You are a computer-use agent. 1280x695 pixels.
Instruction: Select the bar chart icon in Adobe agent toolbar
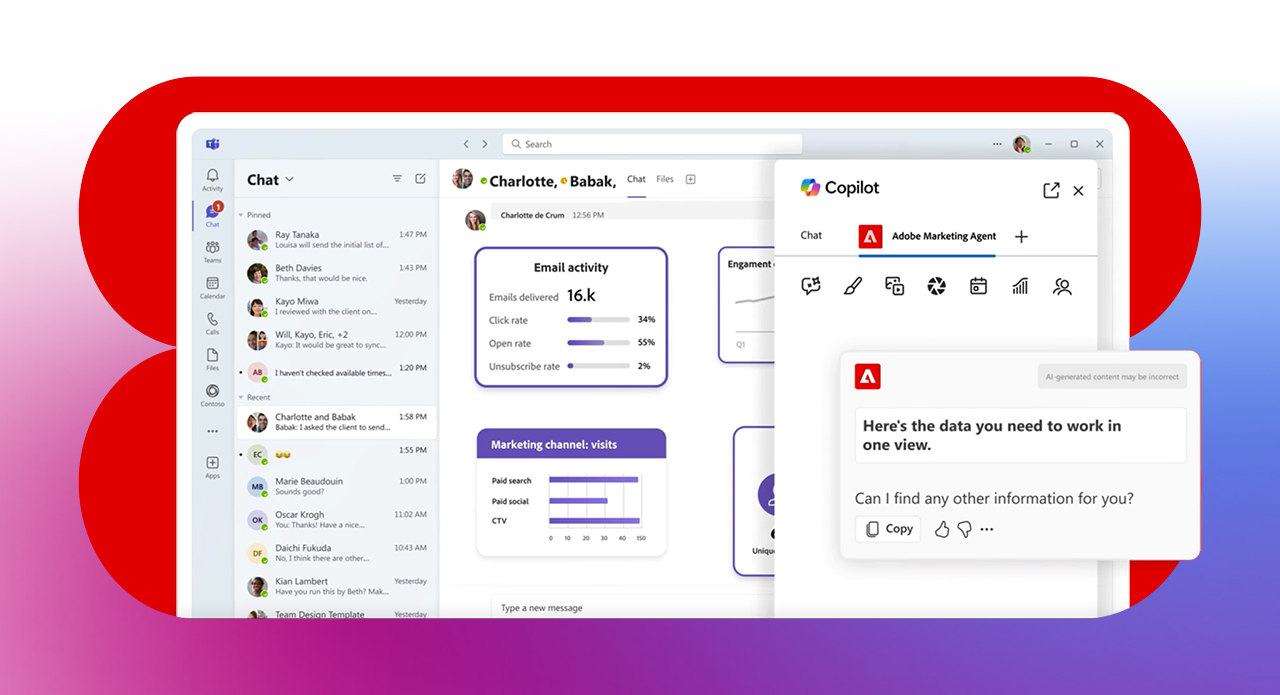click(1020, 287)
